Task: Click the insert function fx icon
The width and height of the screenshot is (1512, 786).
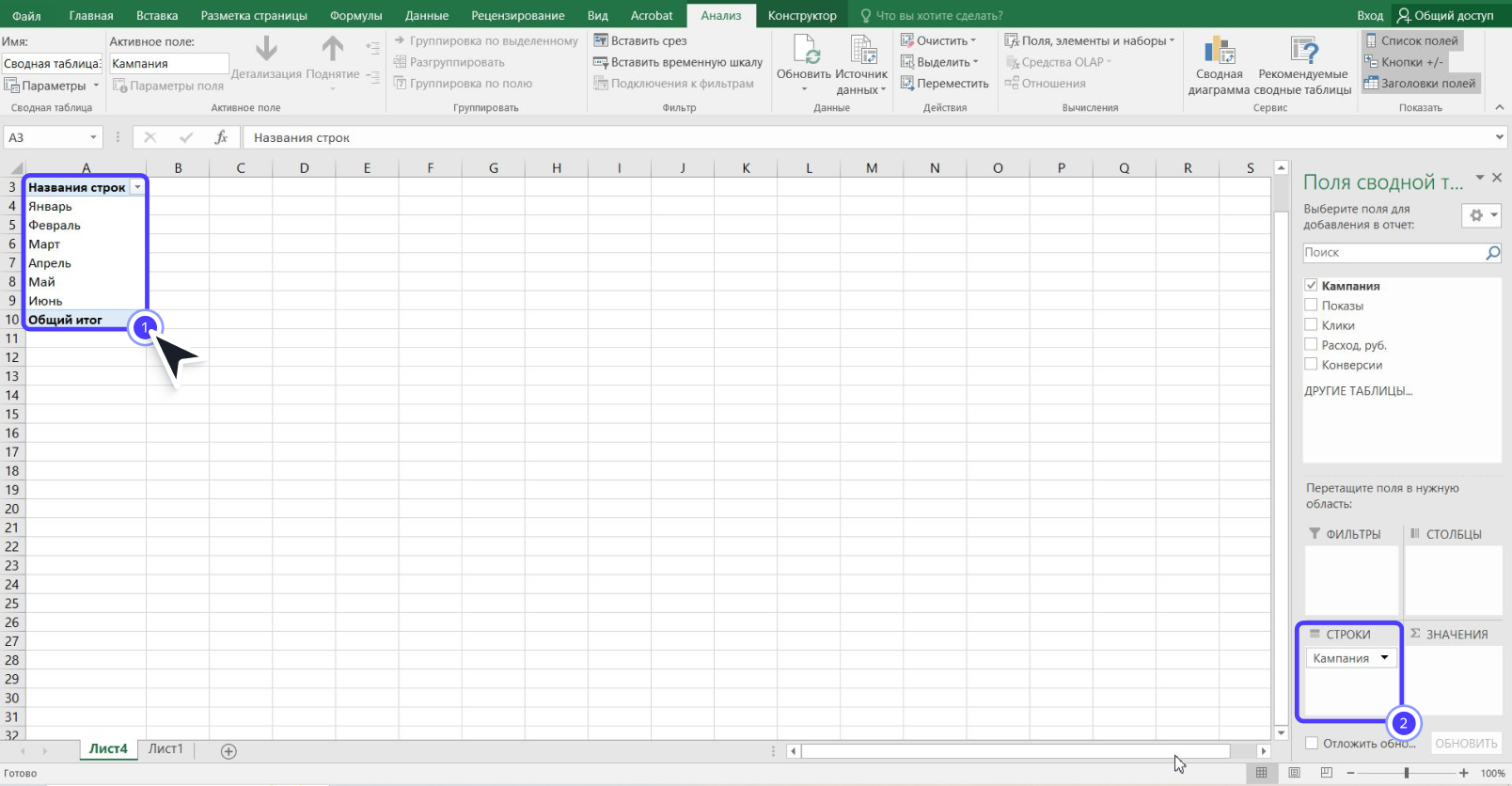Action: [x=221, y=137]
